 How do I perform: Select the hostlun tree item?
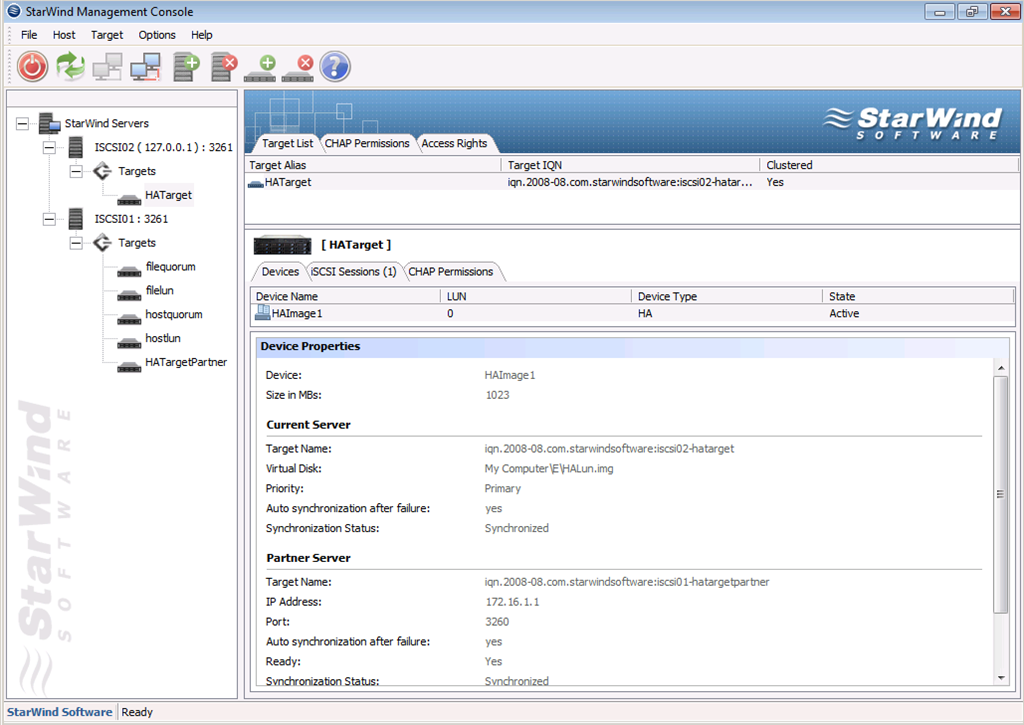coord(163,338)
